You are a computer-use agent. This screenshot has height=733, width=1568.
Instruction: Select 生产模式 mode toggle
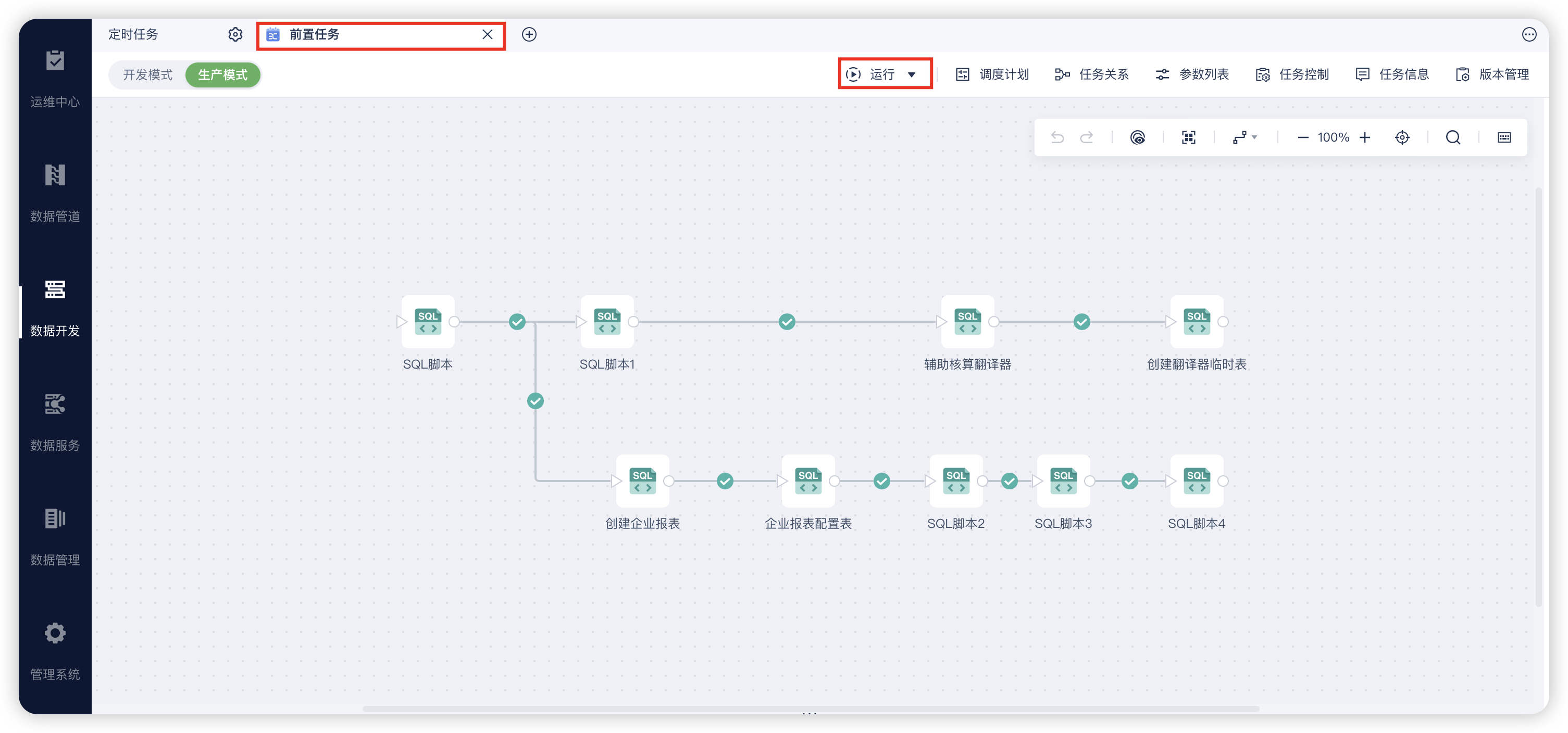[x=223, y=75]
